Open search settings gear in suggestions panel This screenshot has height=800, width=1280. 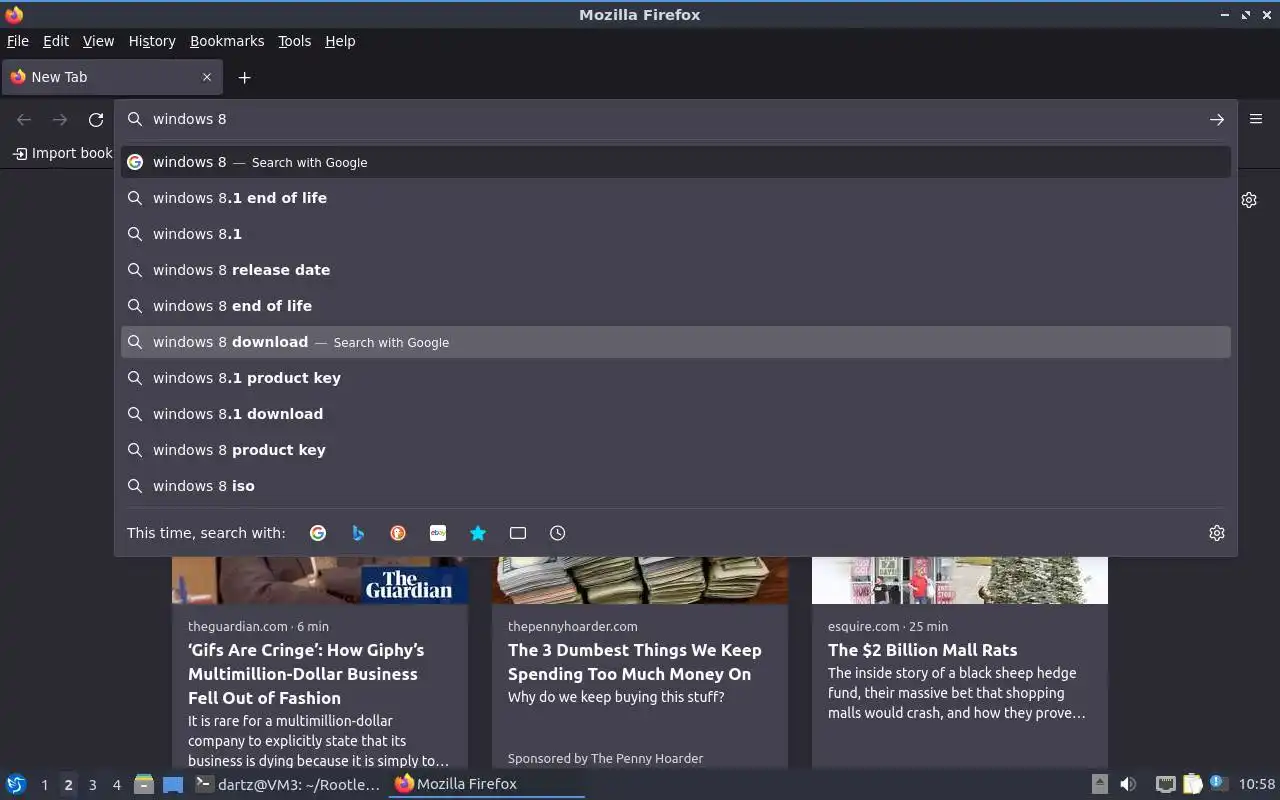coord(1217,533)
